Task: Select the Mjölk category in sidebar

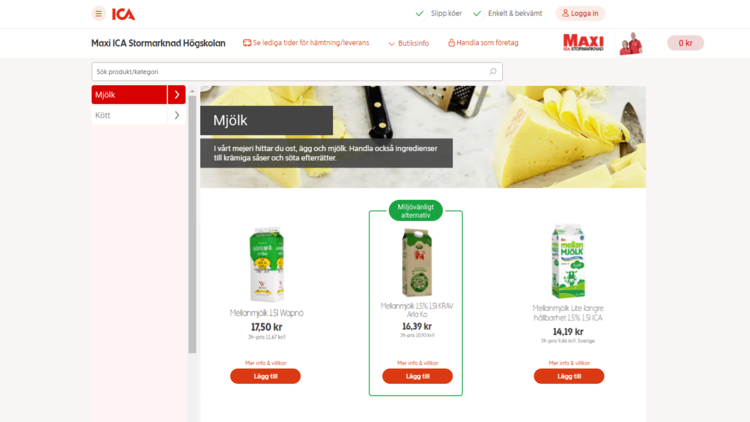Action: pos(129,95)
